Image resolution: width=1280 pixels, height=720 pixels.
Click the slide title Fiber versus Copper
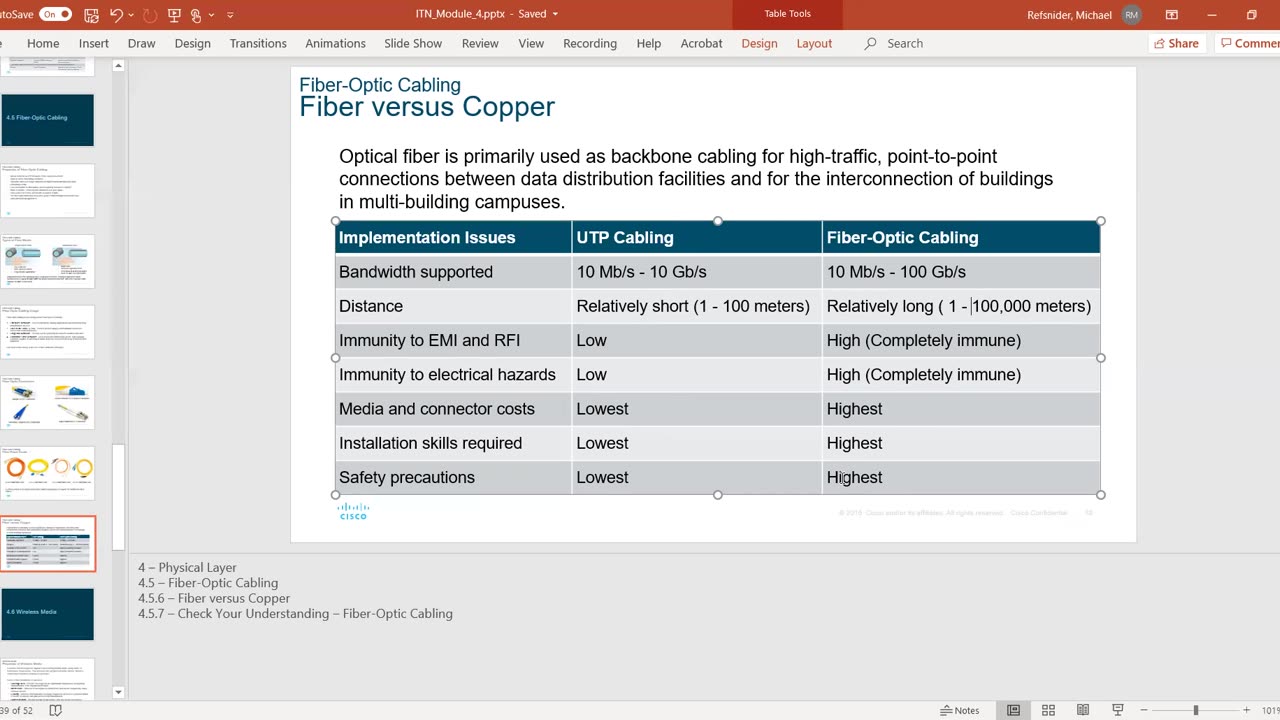tap(427, 107)
